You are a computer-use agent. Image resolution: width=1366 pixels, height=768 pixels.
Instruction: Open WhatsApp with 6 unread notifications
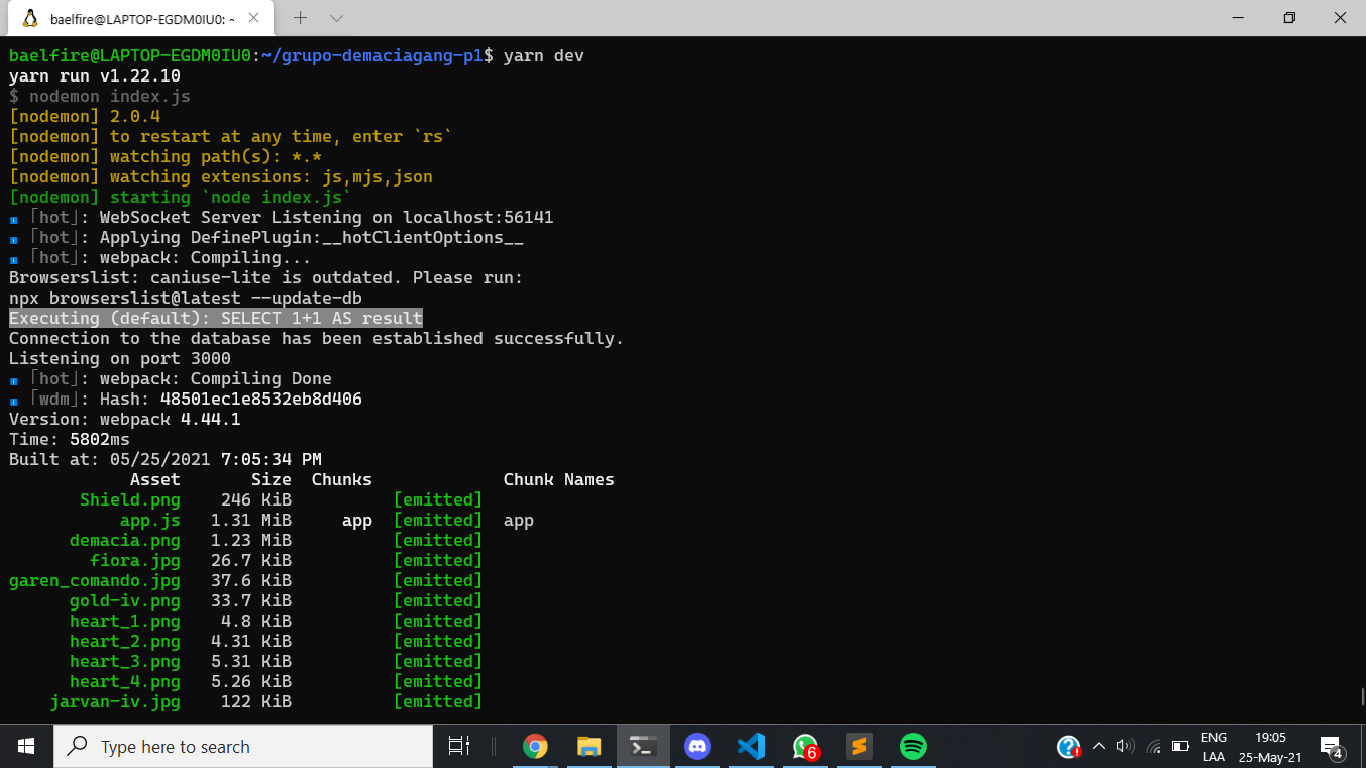pyautogui.click(x=805, y=746)
